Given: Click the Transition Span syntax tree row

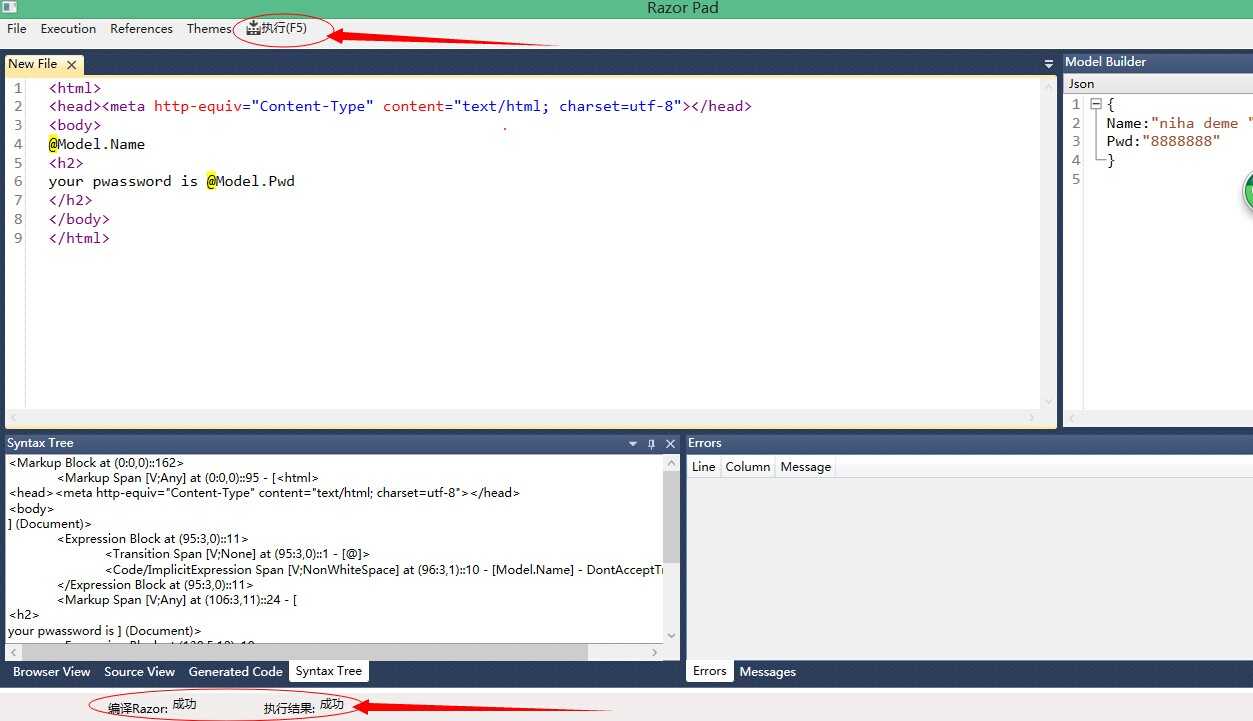Looking at the screenshot, I should pyautogui.click(x=238, y=554).
